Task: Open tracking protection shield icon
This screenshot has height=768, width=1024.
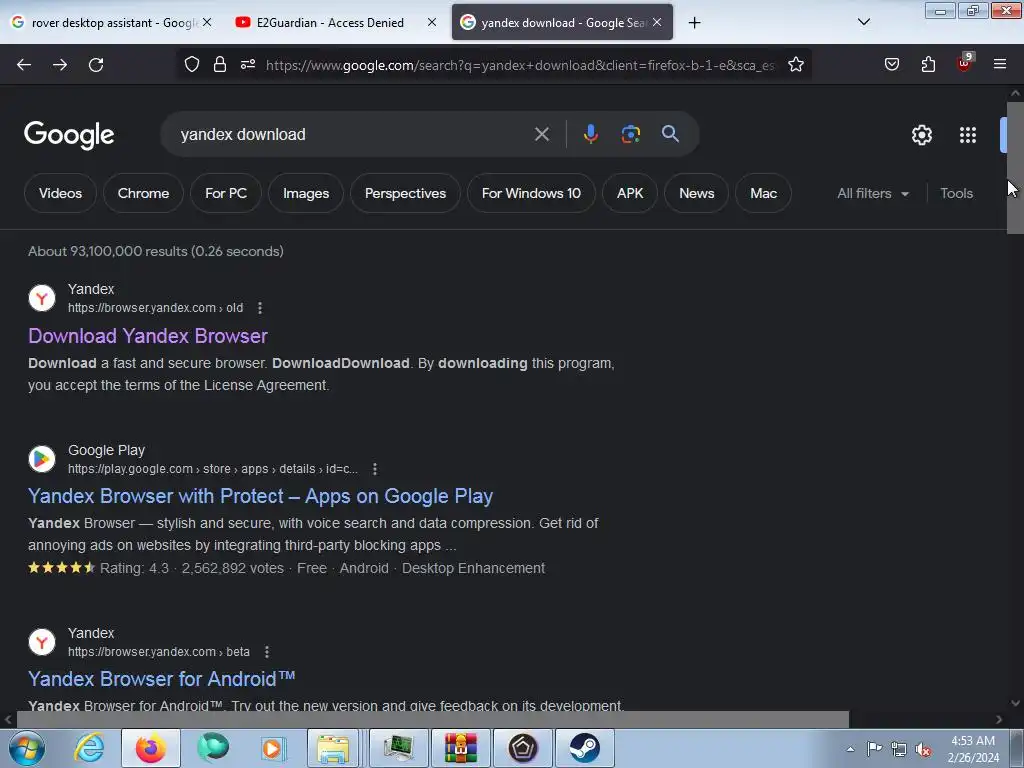Action: coord(191,65)
